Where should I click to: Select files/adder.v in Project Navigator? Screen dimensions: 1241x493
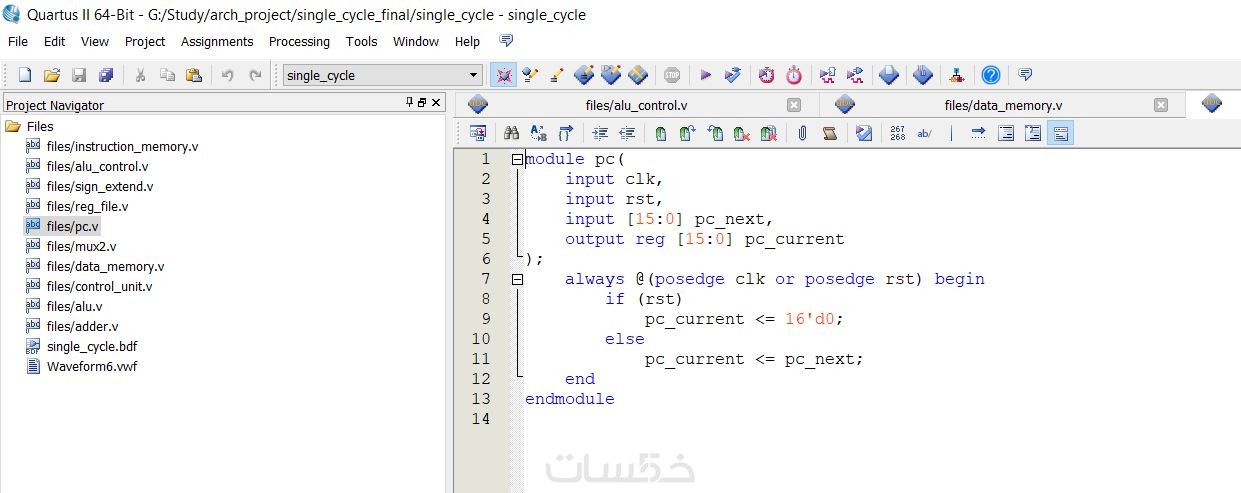tap(82, 326)
